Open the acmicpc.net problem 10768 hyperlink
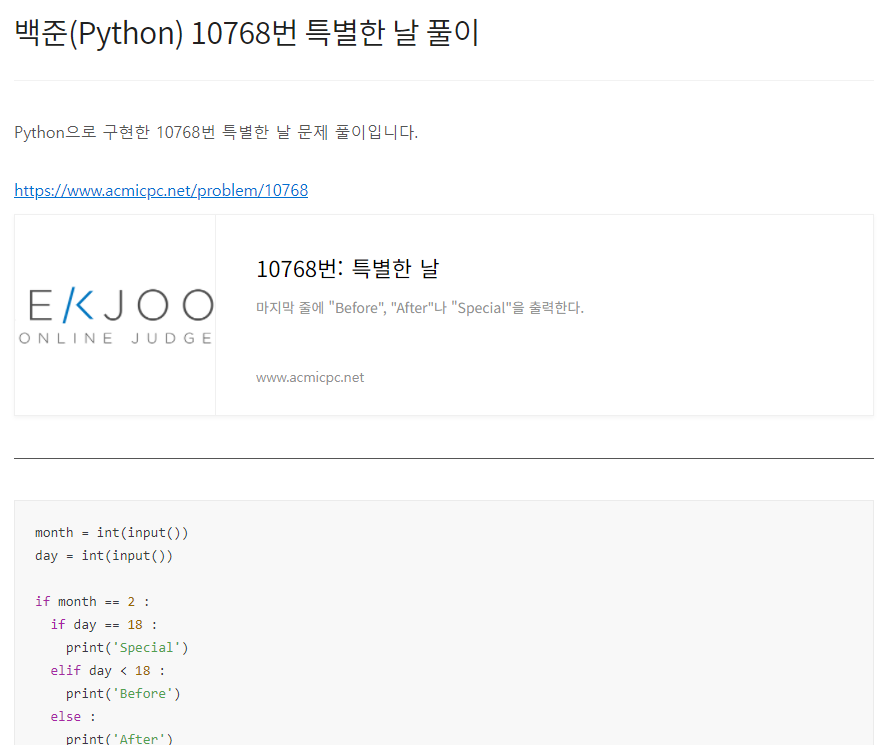The image size is (893, 745). point(161,190)
